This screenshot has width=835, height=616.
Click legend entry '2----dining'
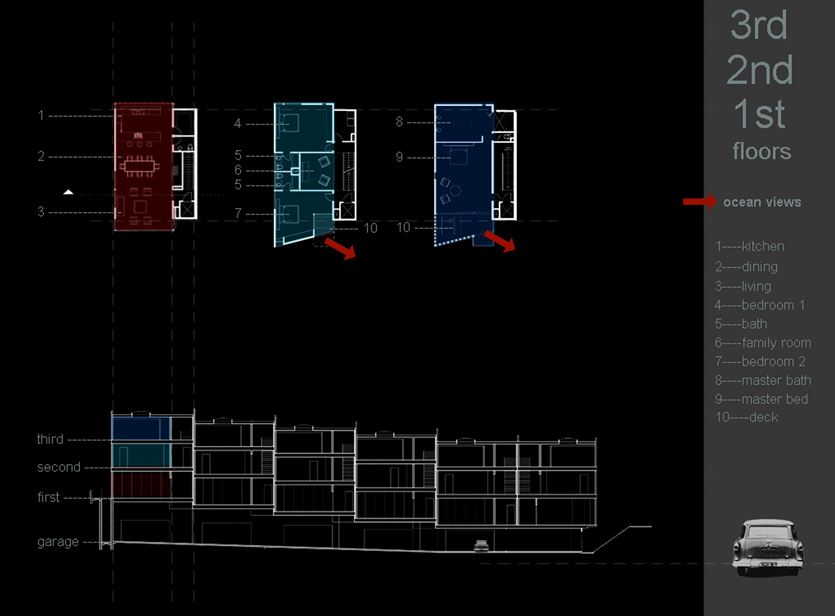point(746,266)
